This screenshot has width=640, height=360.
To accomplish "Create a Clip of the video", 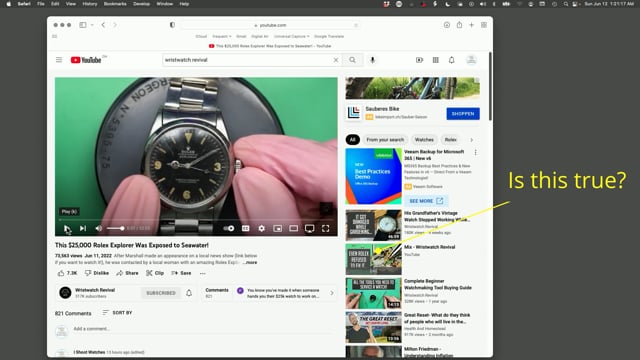I will click(x=155, y=273).
